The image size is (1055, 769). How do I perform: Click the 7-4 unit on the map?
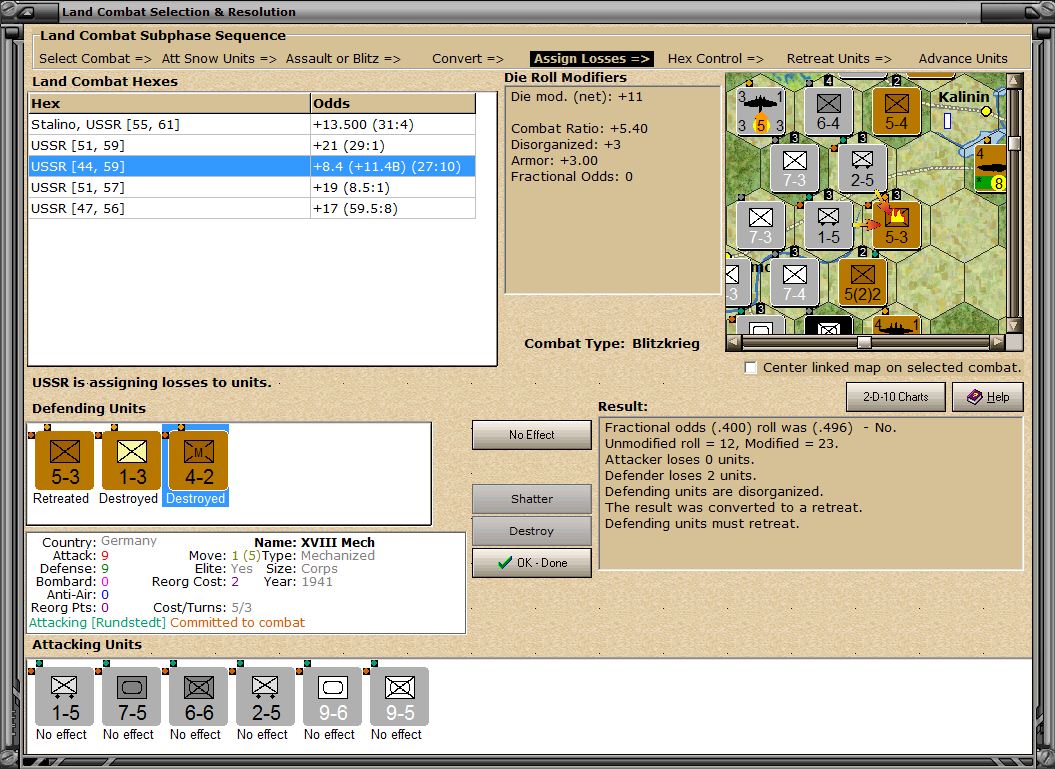coord(794,282)
